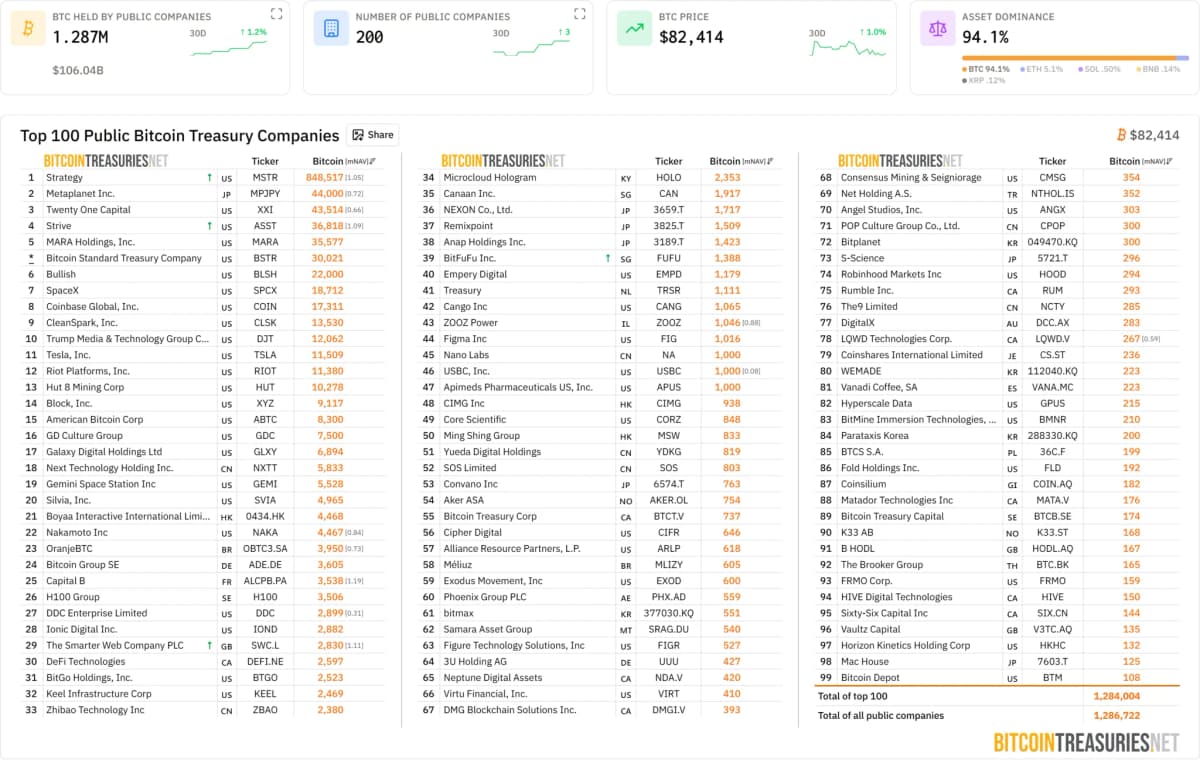
Task: Click the BNB .14% legend item
Action: (1159, 69)
